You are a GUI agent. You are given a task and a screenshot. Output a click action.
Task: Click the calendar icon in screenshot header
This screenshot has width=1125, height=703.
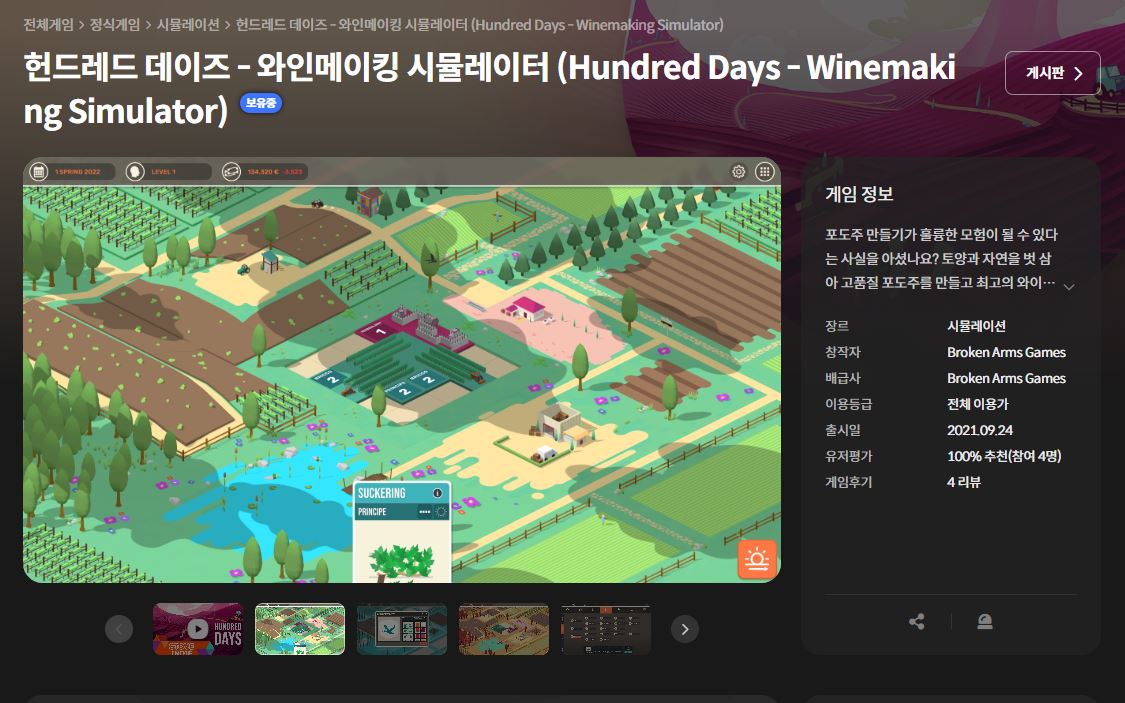tap(39, 171)
